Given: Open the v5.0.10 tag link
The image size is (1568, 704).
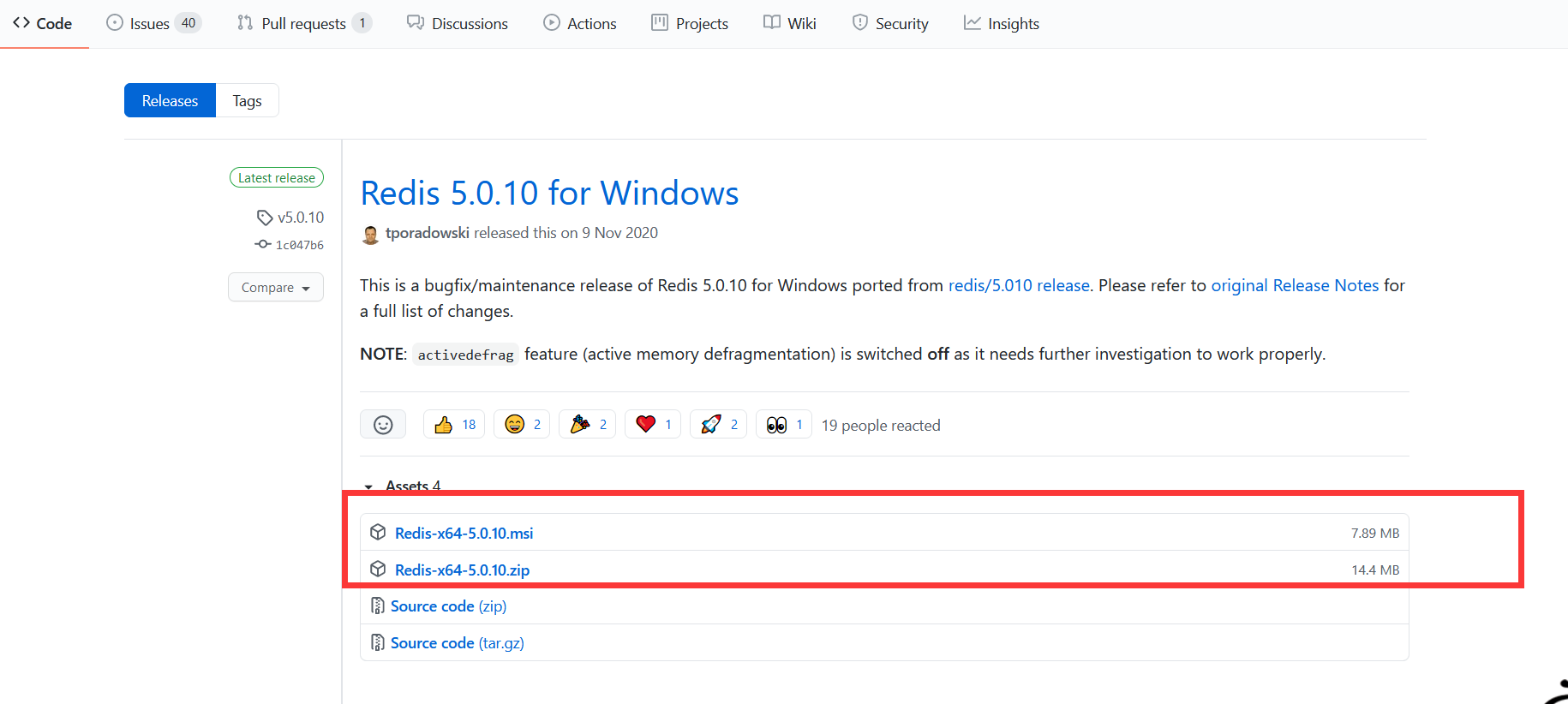Looking at the screenshot, I should click(x=301, y=218).
